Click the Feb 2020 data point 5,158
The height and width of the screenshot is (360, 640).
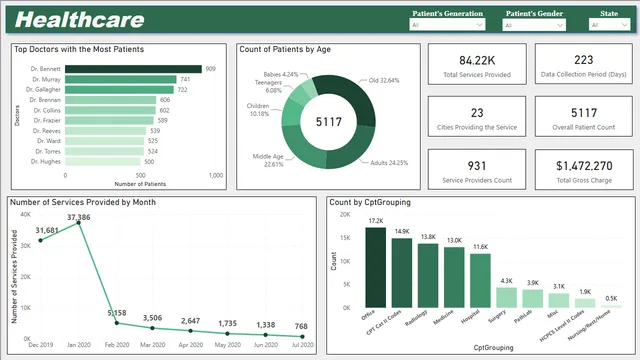click(x=117, y=323)
